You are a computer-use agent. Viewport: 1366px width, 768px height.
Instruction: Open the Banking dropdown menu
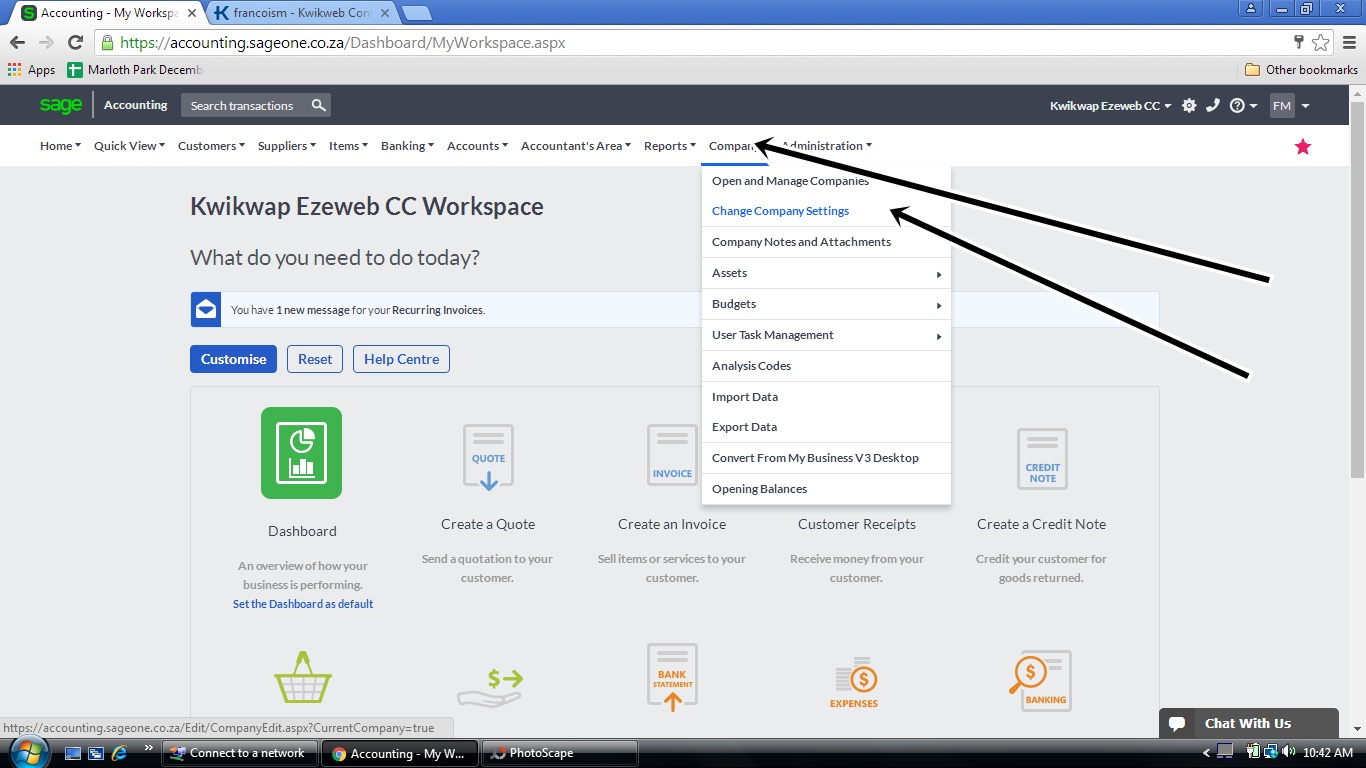coord(407,146)
